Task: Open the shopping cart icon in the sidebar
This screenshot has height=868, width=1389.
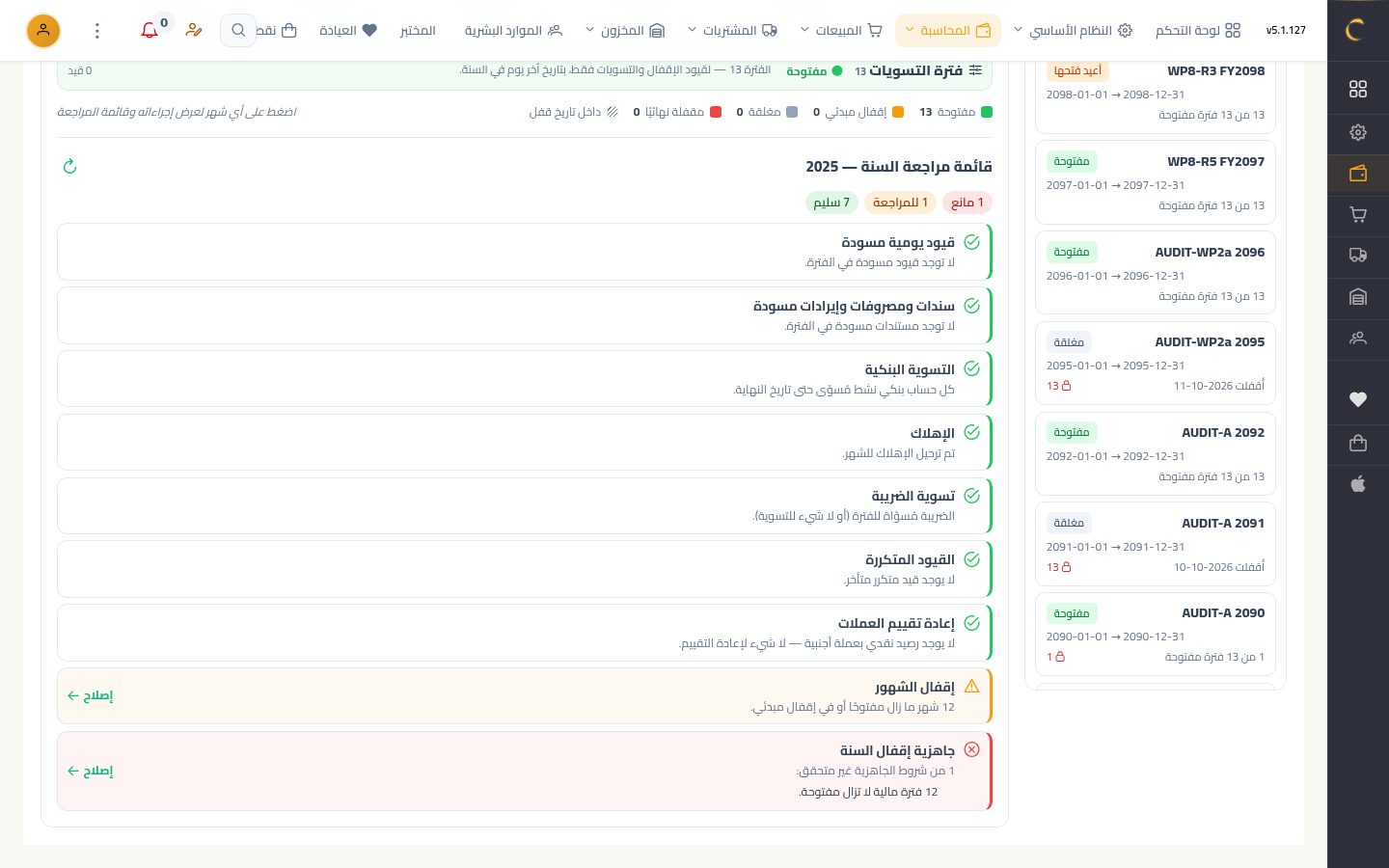Action: click(1358, 214)
